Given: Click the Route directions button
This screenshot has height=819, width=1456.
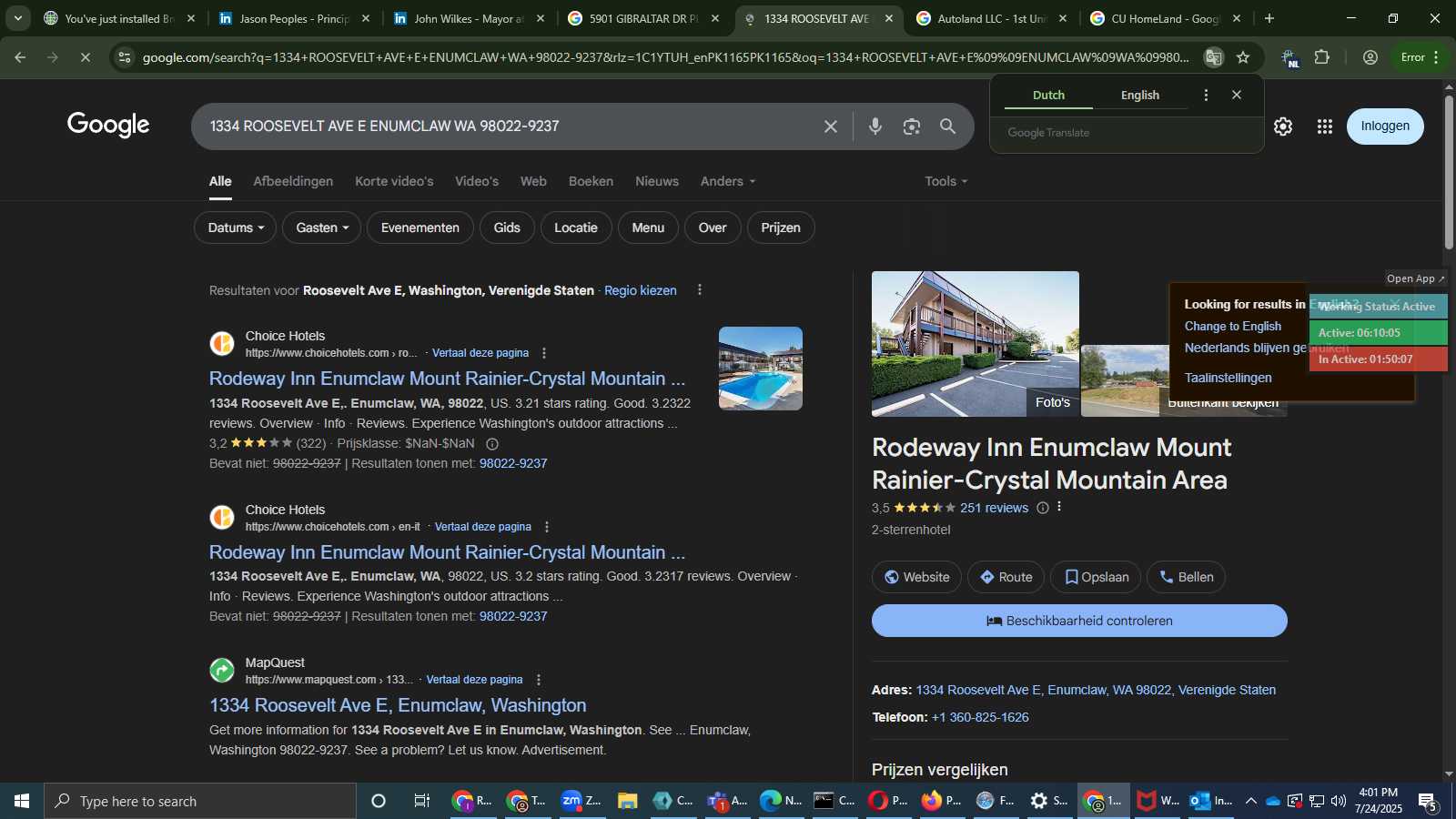Looking at the screenshot, I should 1006,577.
